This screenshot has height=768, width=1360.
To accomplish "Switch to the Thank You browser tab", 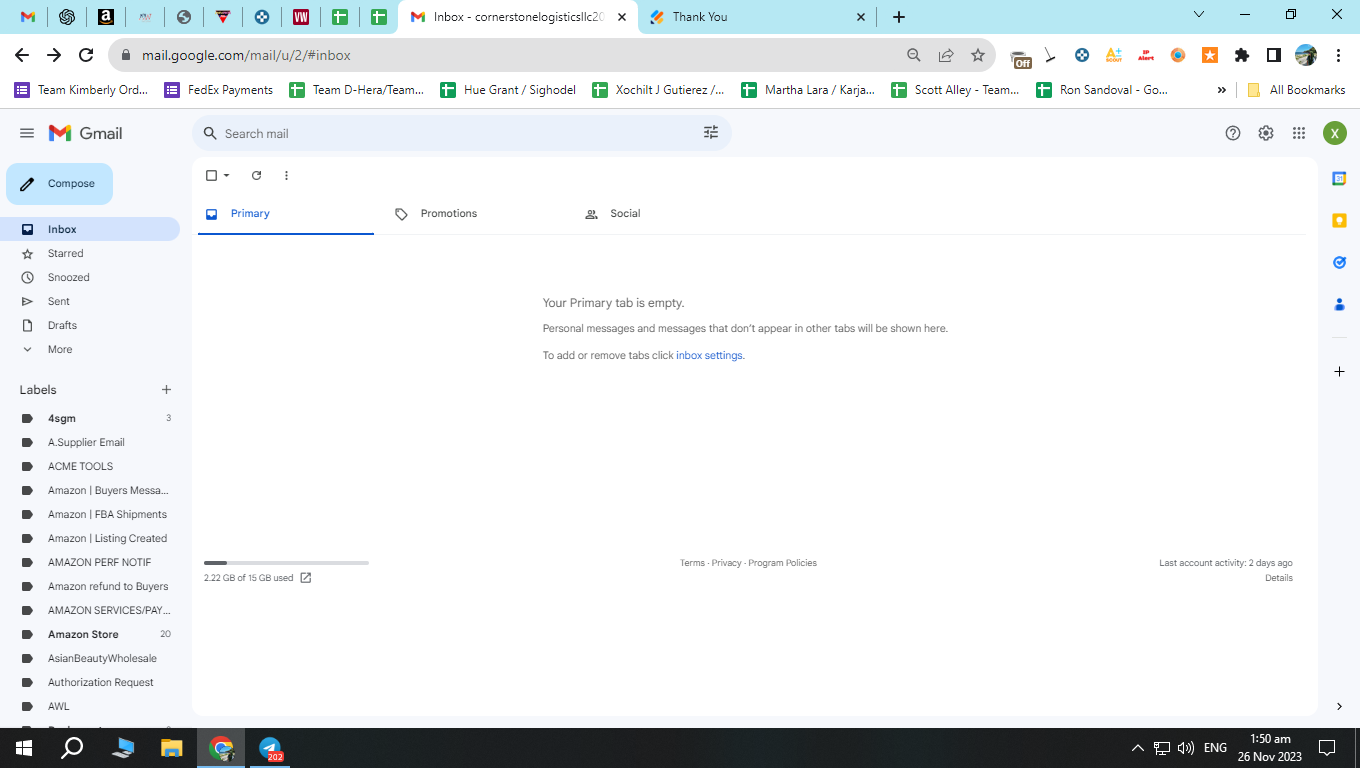I will (756, 17).
